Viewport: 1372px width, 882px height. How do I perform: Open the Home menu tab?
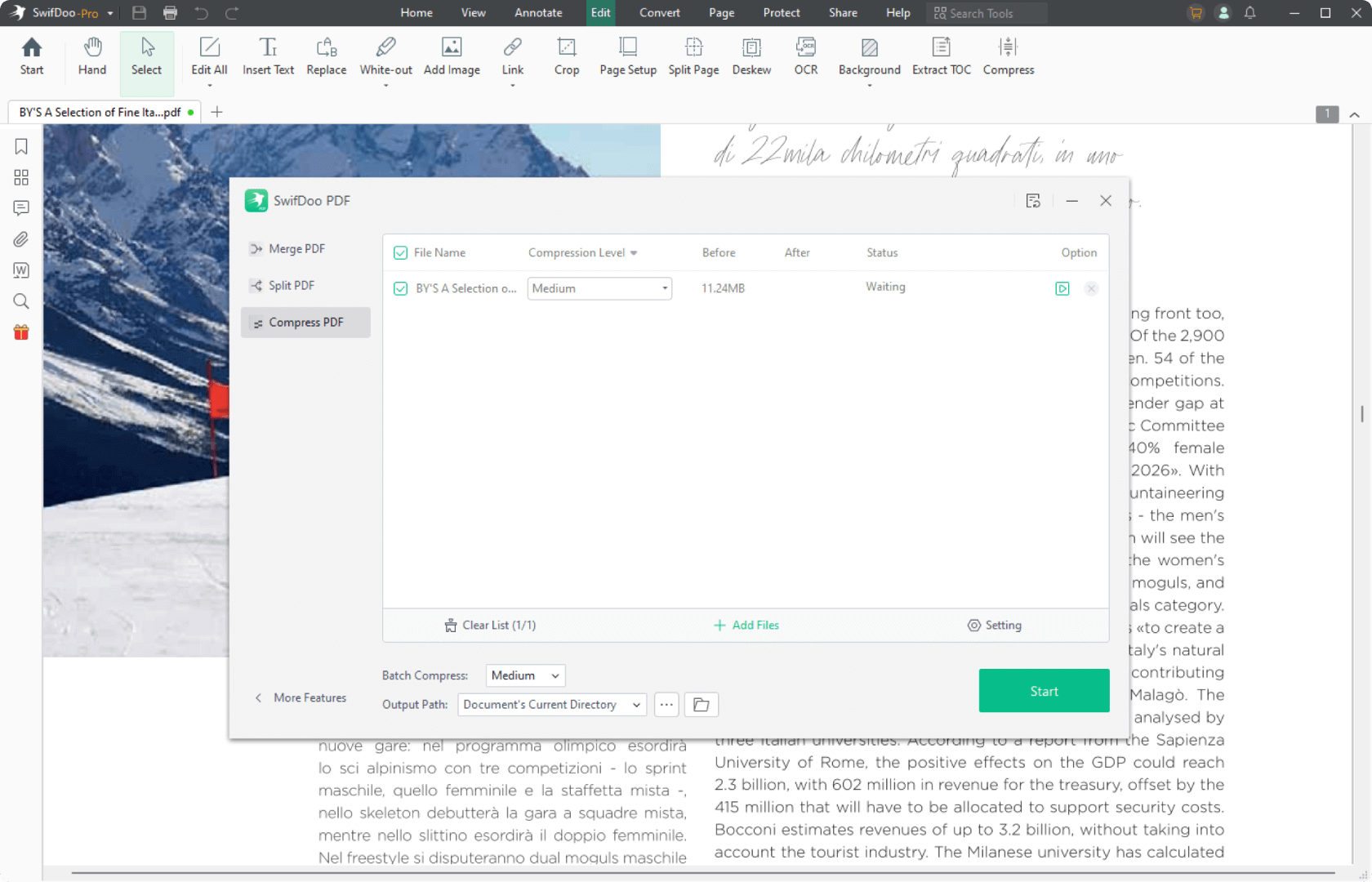click(416, 13)
